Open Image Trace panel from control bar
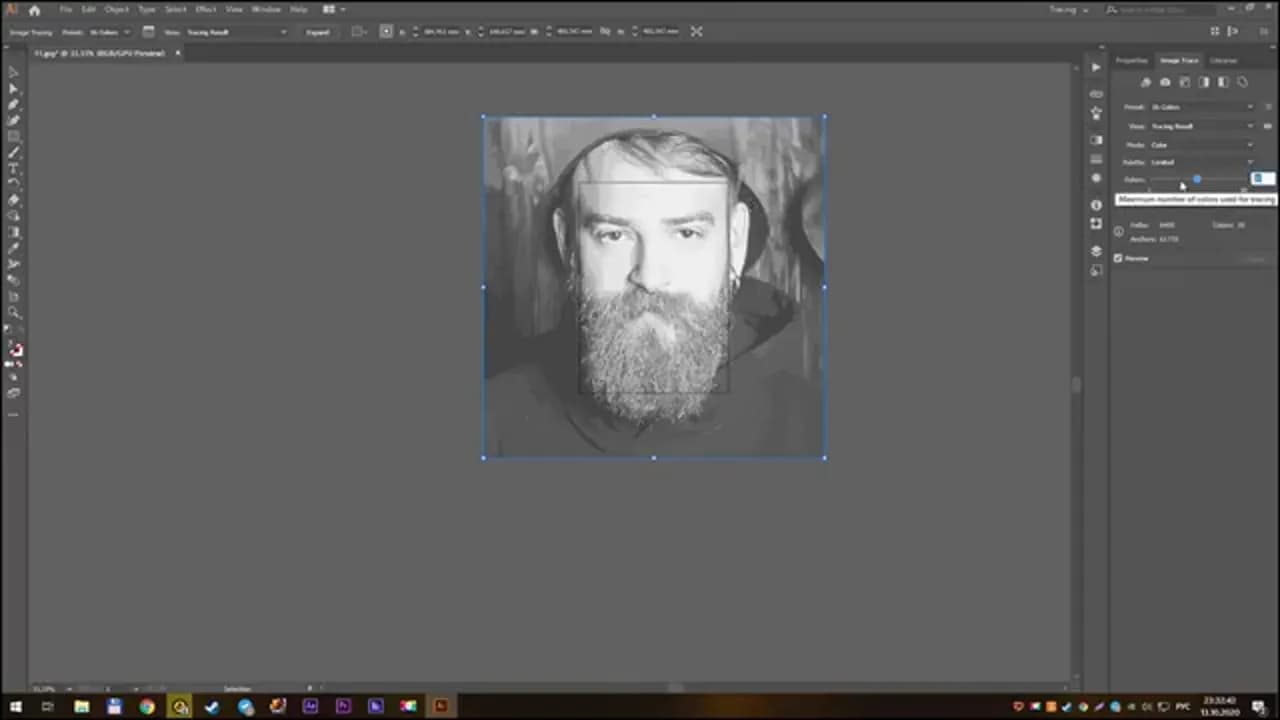Screen dimensions: 1280x720 [x=149, y=31]
